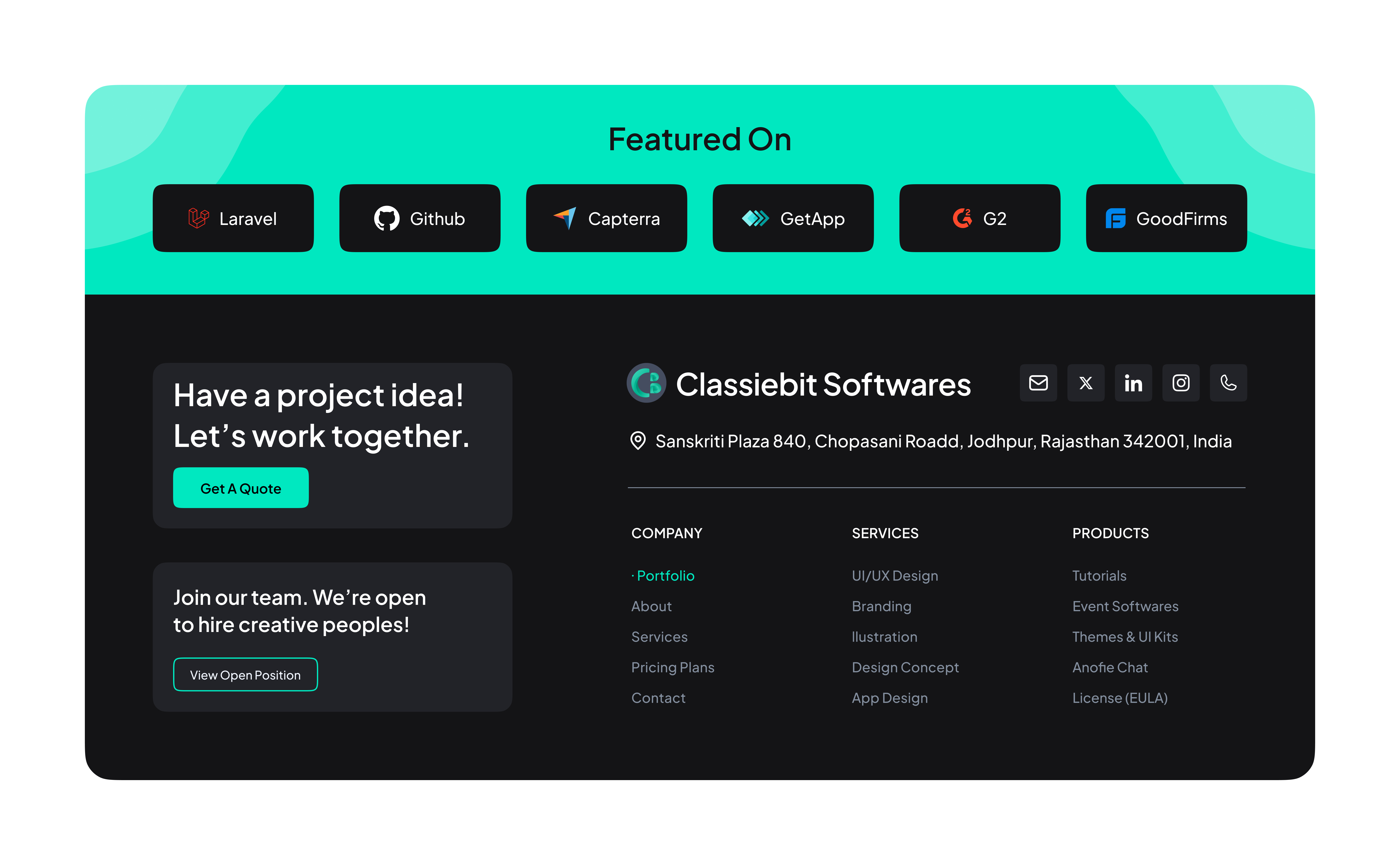Open the email envelope social icon
The height and width of the screenshot is (865, 1400).
(x=1038, y=383)
